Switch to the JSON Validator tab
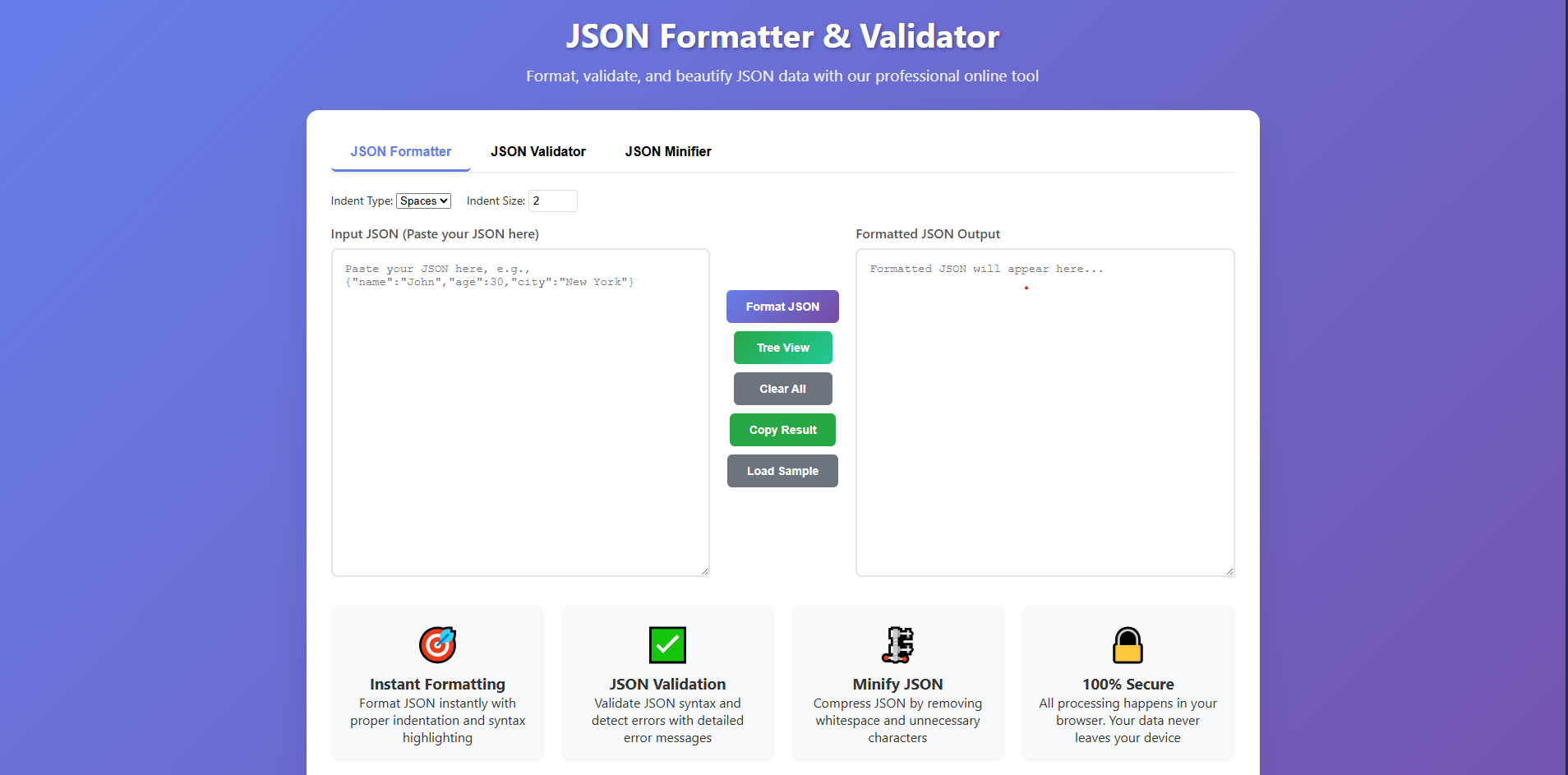Screen dimensions: 1568x775 538,151
